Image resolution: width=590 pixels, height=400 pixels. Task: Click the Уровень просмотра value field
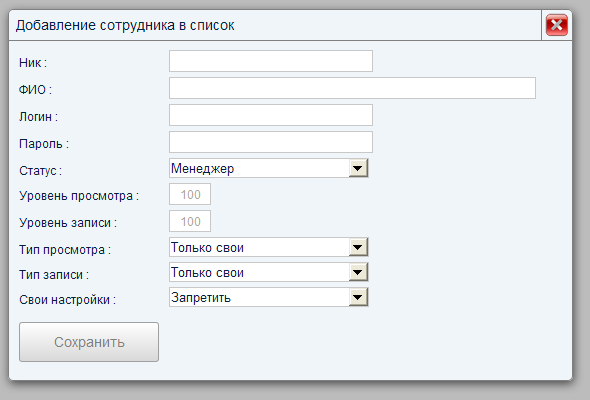[190, 194]
